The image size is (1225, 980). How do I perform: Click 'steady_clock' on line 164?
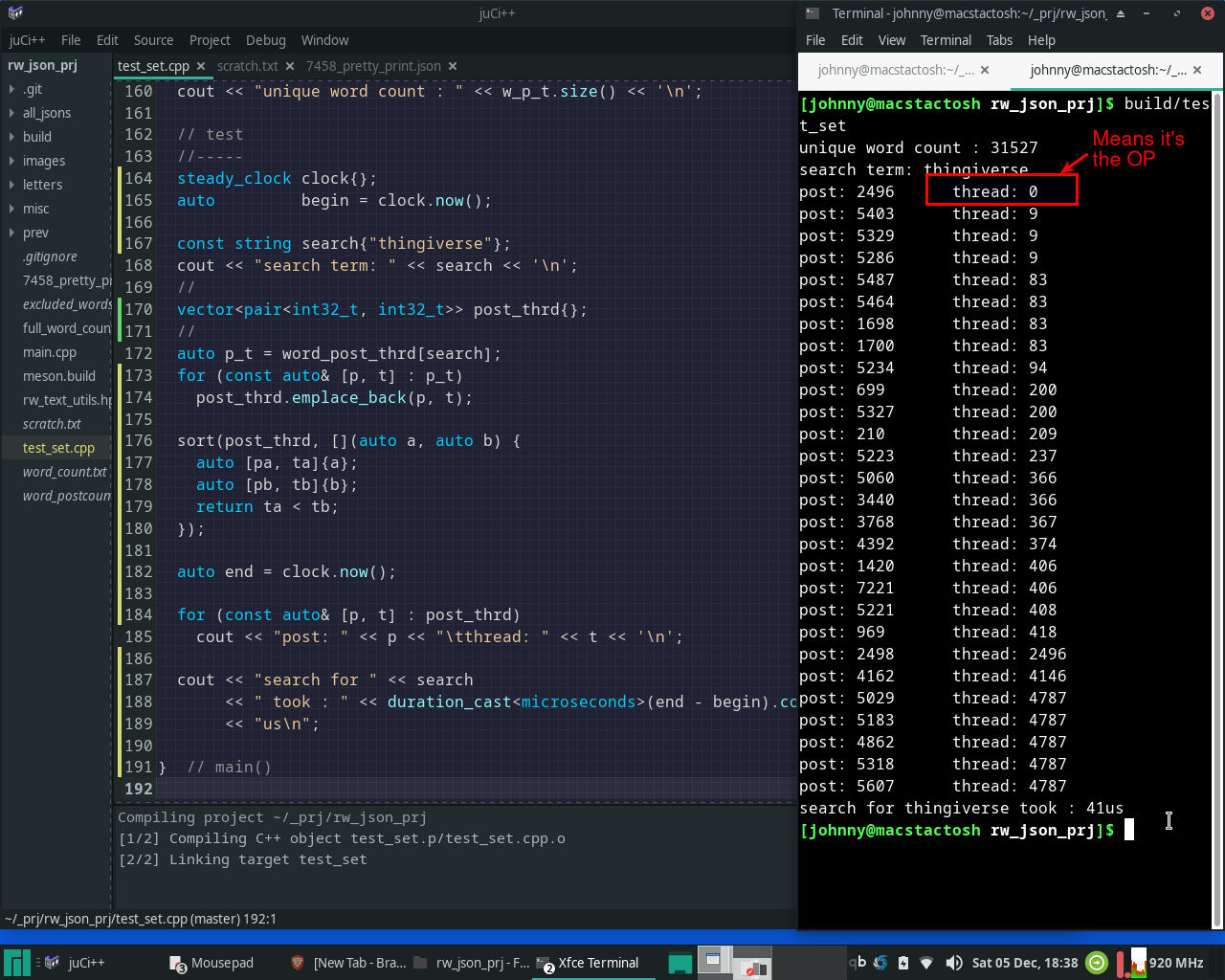(x=234, y=178)
